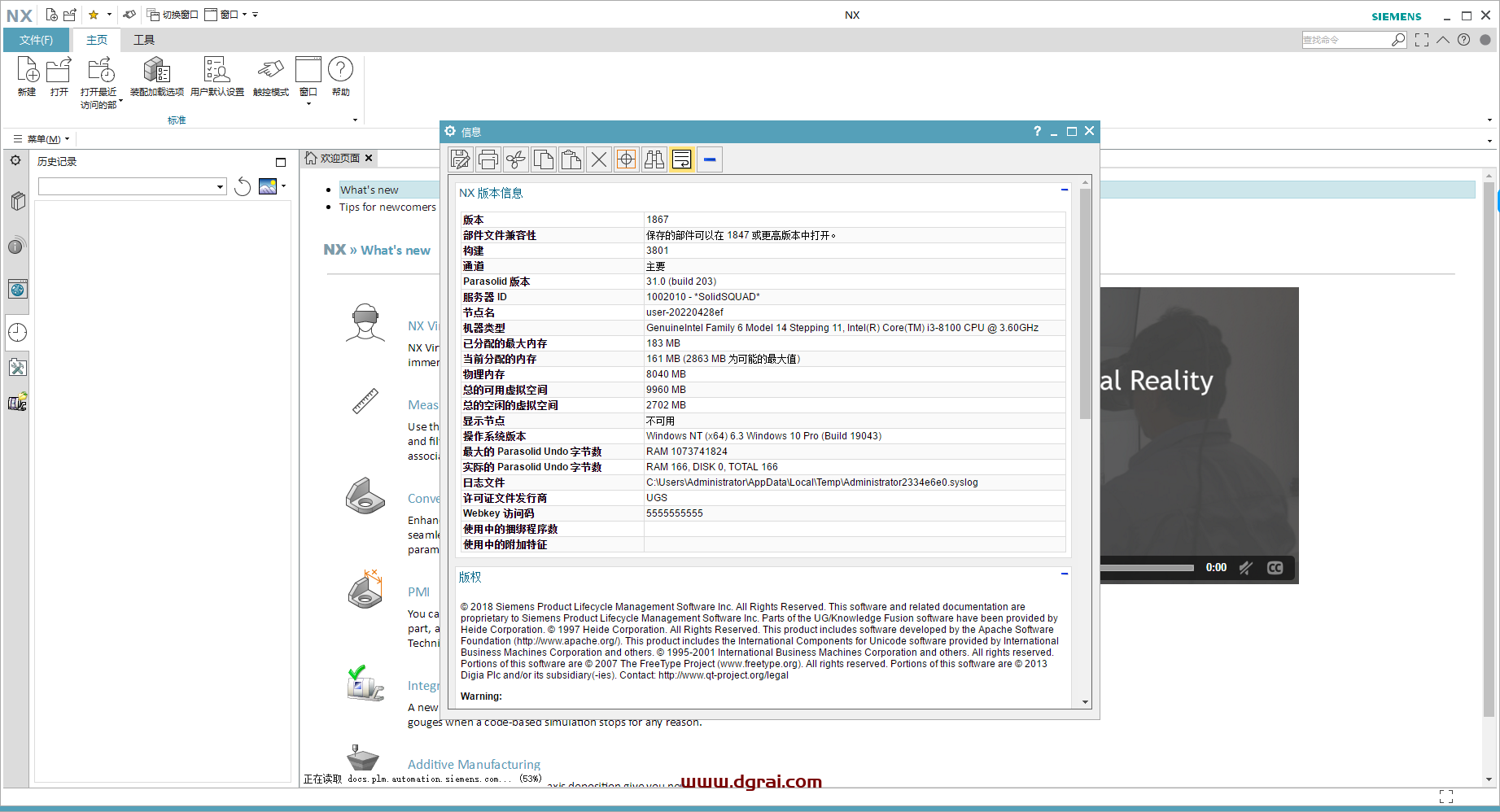The width and height of the screenshot is (1500, 812).
Task: Click Save As icon in 信息 window toolbar
Action: click(x=461, y=159)
